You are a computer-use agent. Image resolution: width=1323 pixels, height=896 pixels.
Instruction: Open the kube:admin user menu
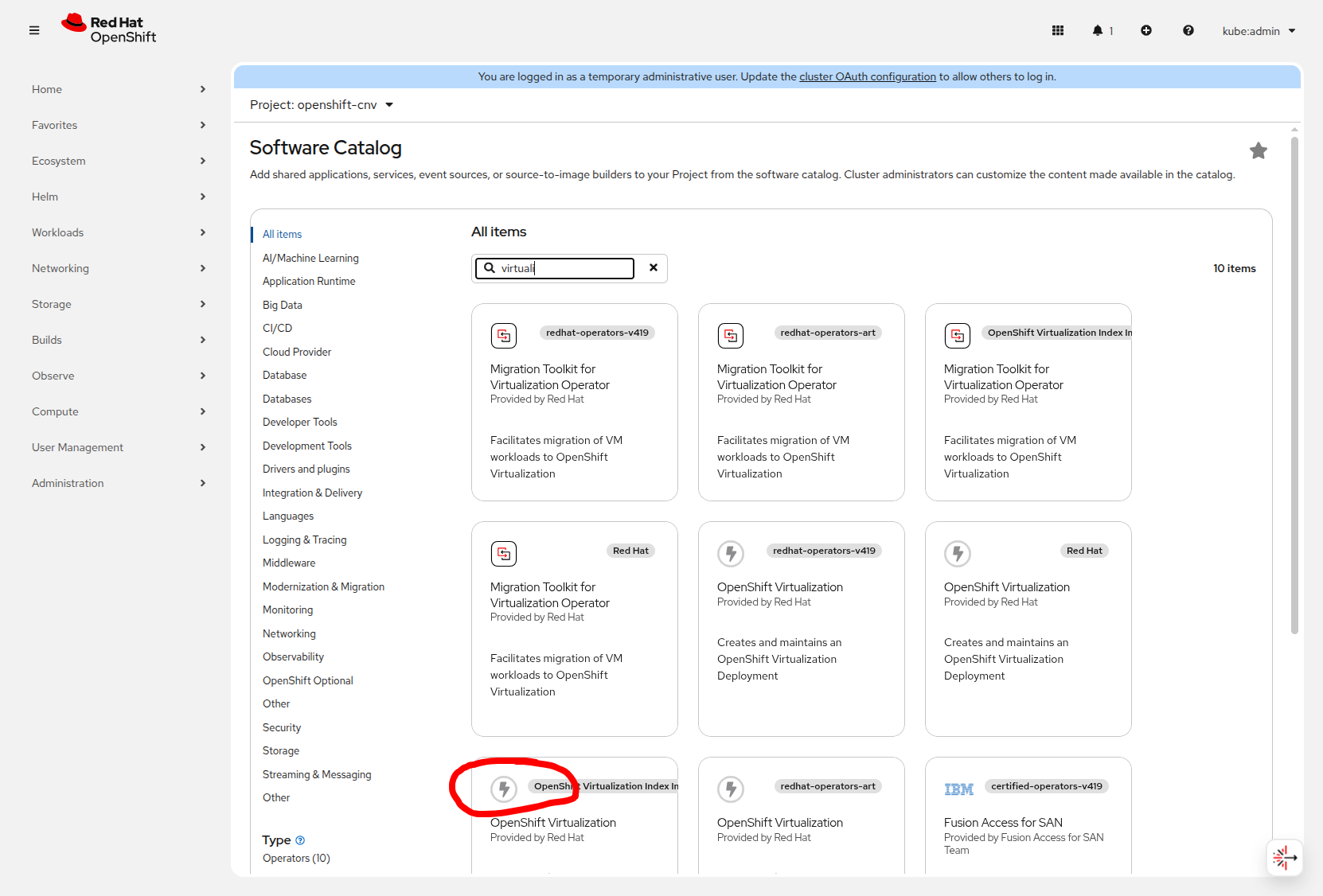1259,31
